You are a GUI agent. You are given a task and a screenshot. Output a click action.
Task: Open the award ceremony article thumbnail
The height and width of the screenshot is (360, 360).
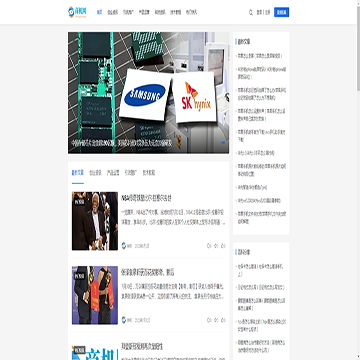click(x=95, y=295)
